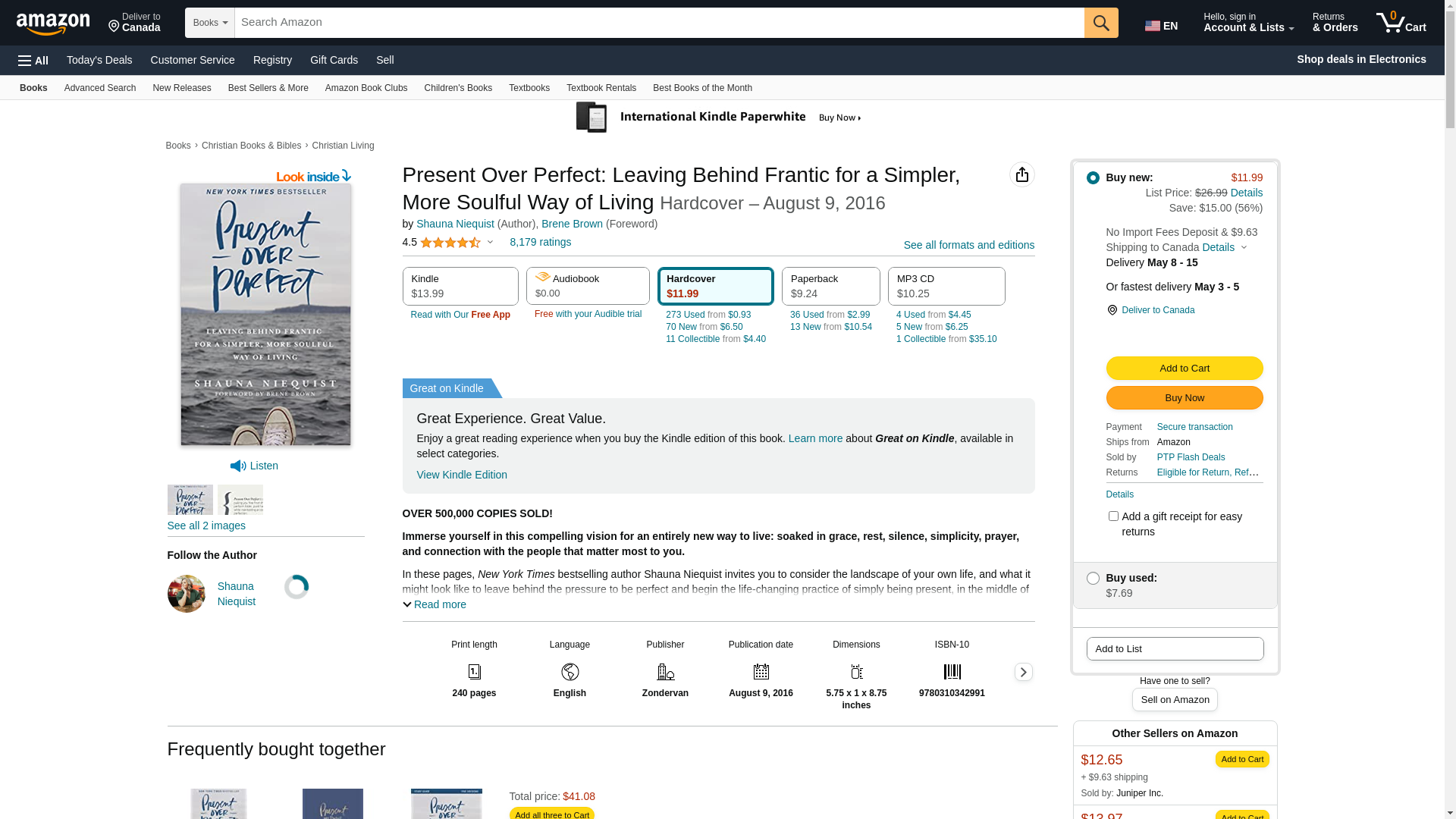Click next arrow in book details carousel
This screenshot has height=819, width=1456.
point(1023,672)
